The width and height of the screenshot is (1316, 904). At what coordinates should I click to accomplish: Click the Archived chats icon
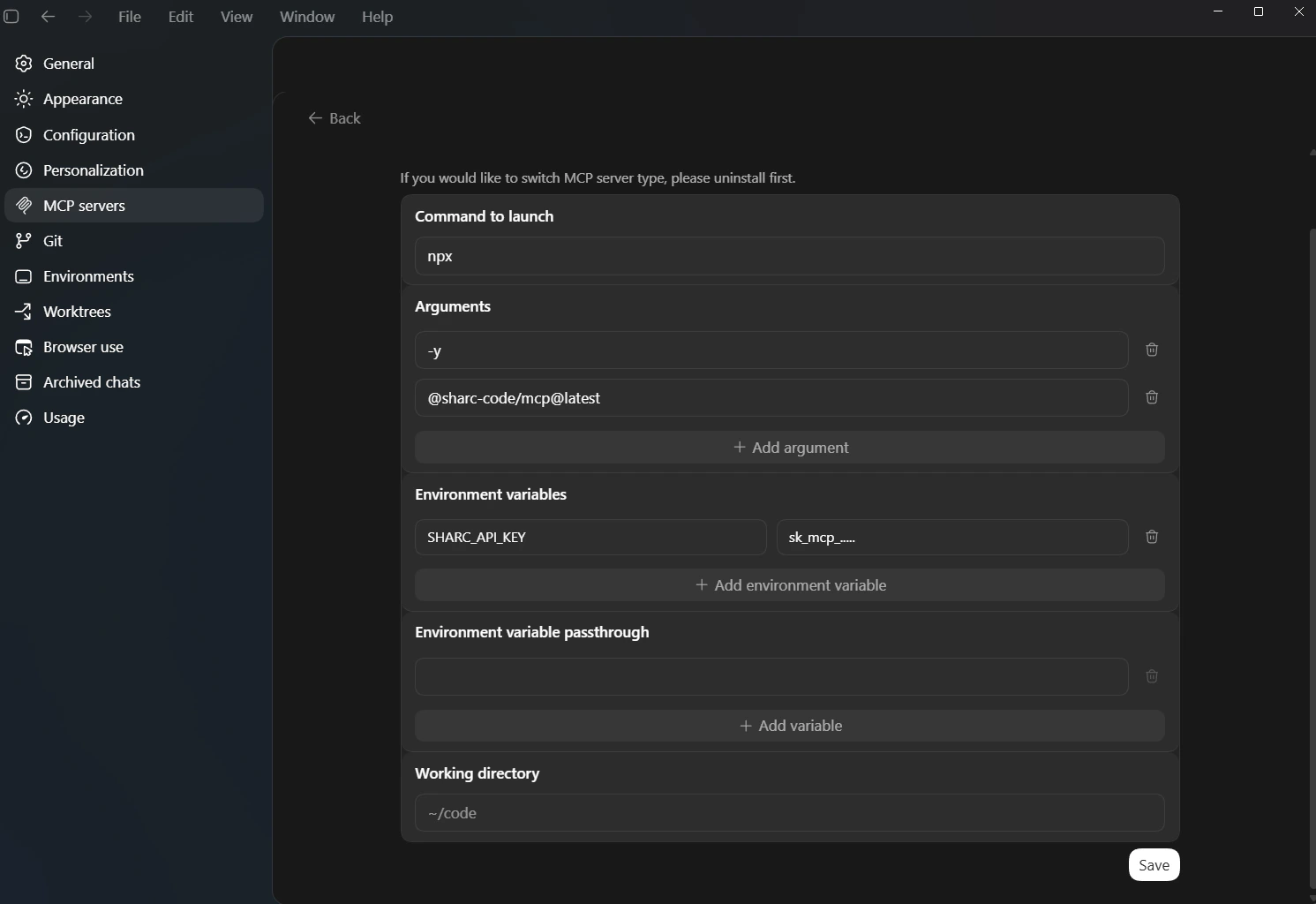tap(24, 382)
